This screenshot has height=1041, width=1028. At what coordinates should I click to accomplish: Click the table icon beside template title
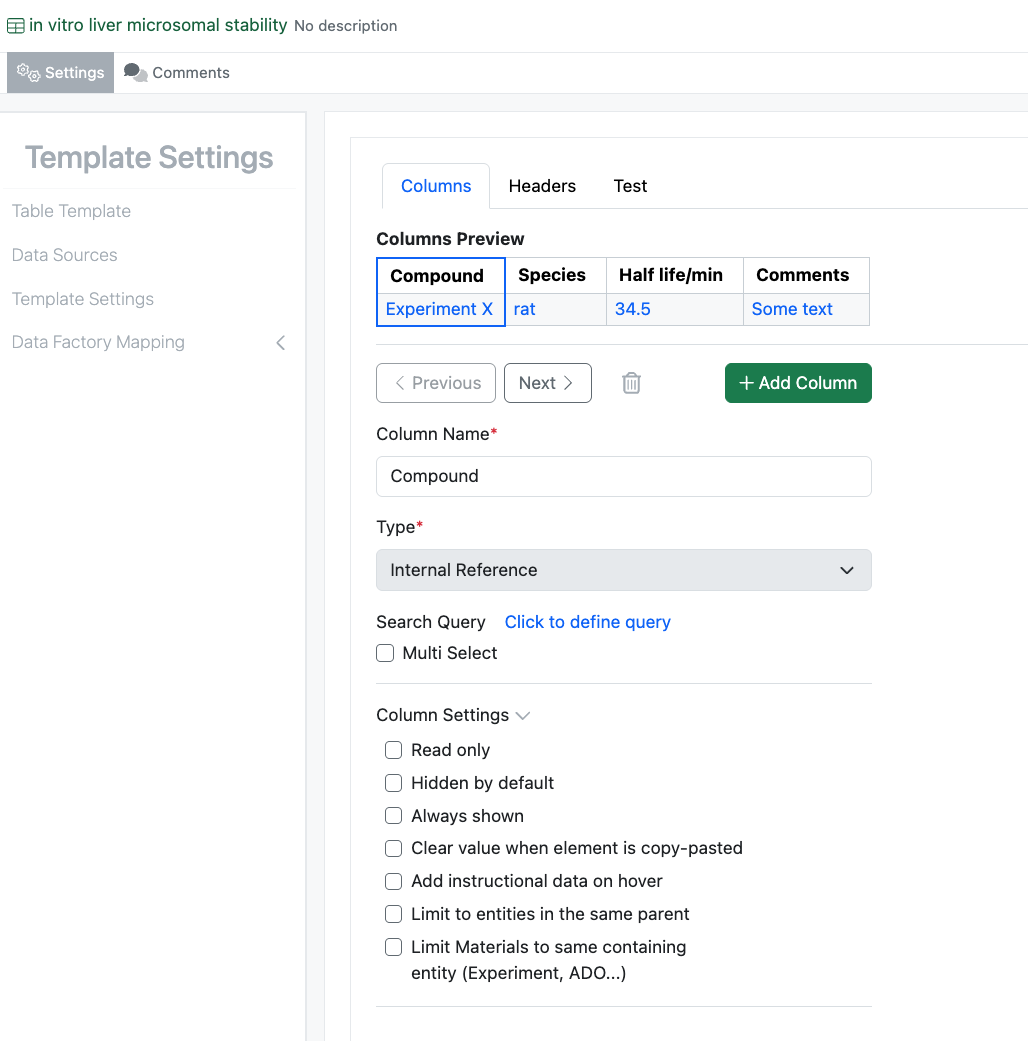16,26
